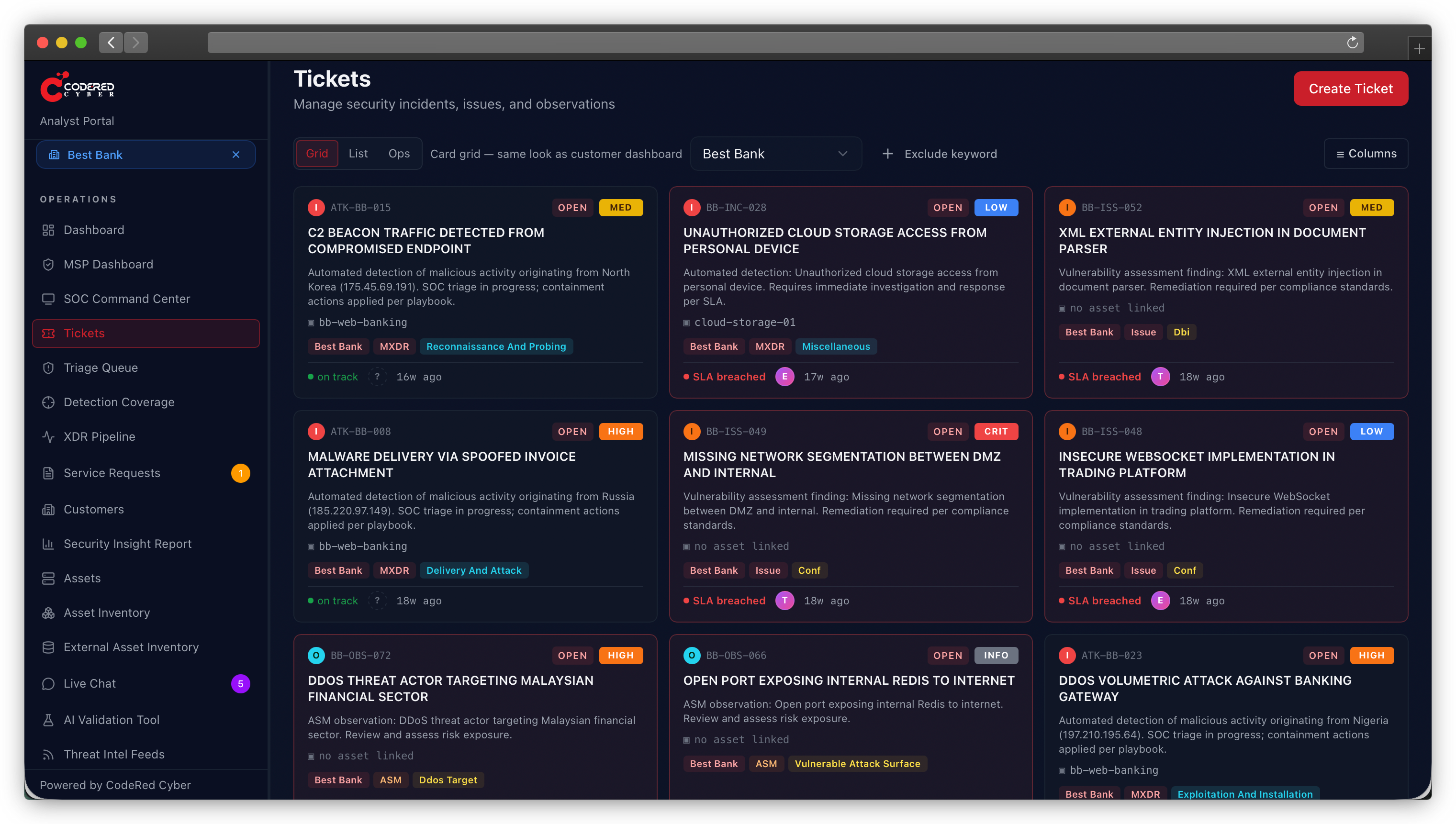The width and height of the screenshot is (1456, 824).
Task: Click the Reconnaissance And Probing tag
Action: (496, 346)
